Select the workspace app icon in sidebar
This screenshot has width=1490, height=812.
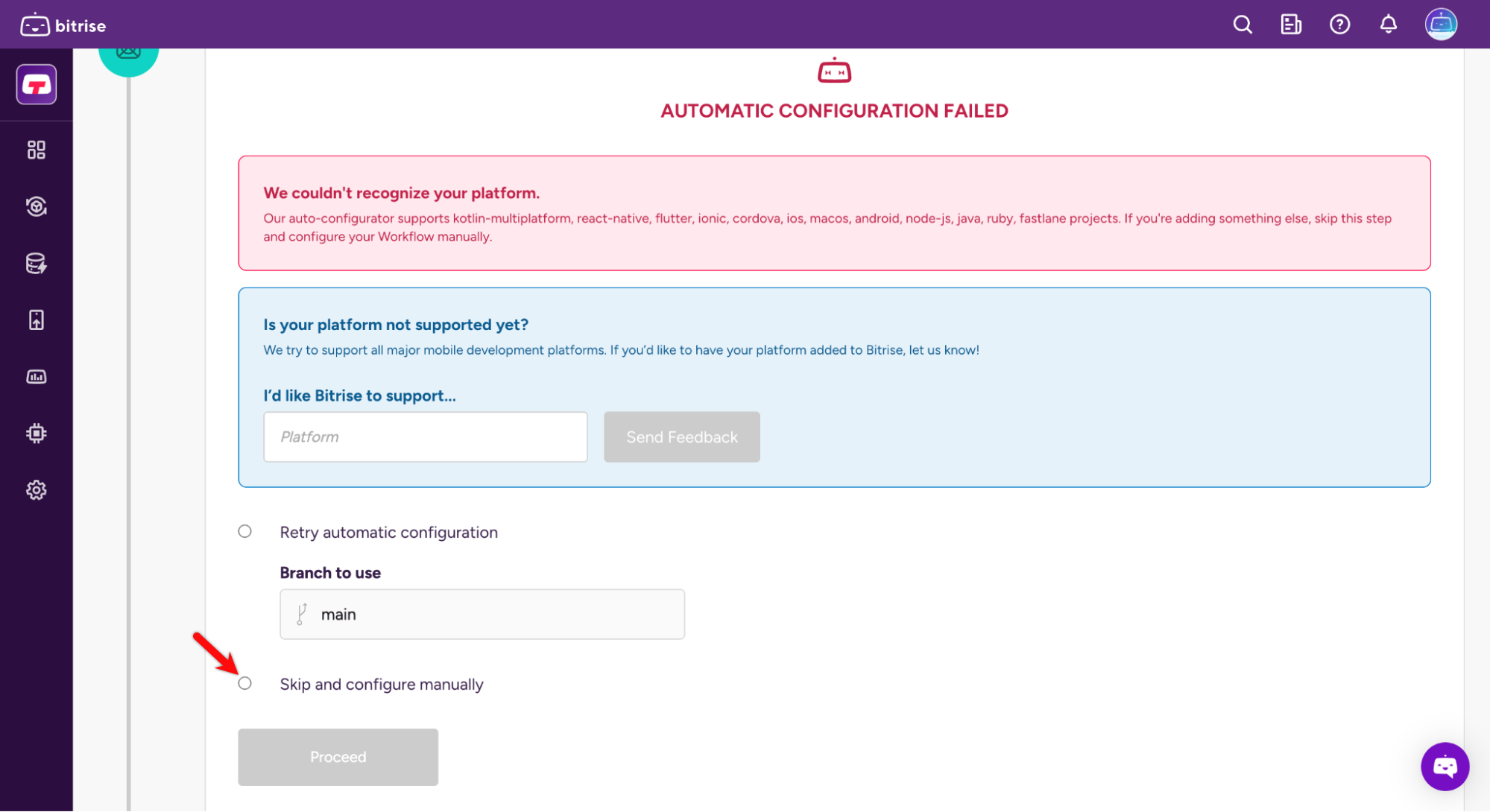click(x=37, y=85)
